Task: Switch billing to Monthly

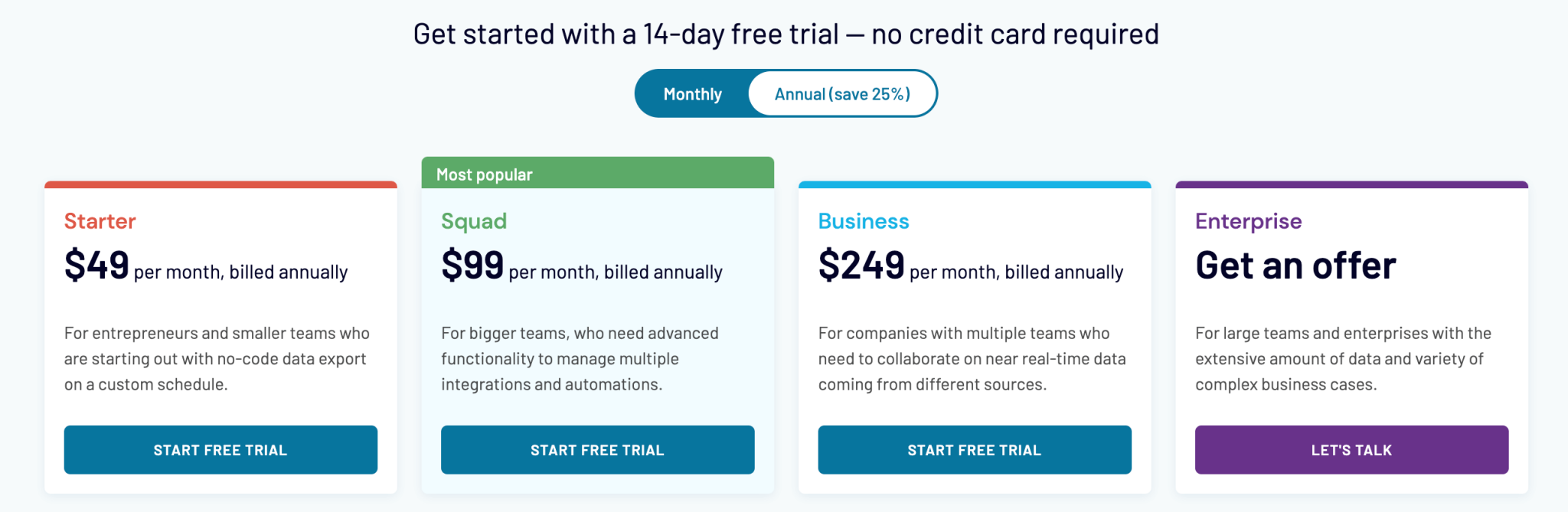Action: (692, 94)
